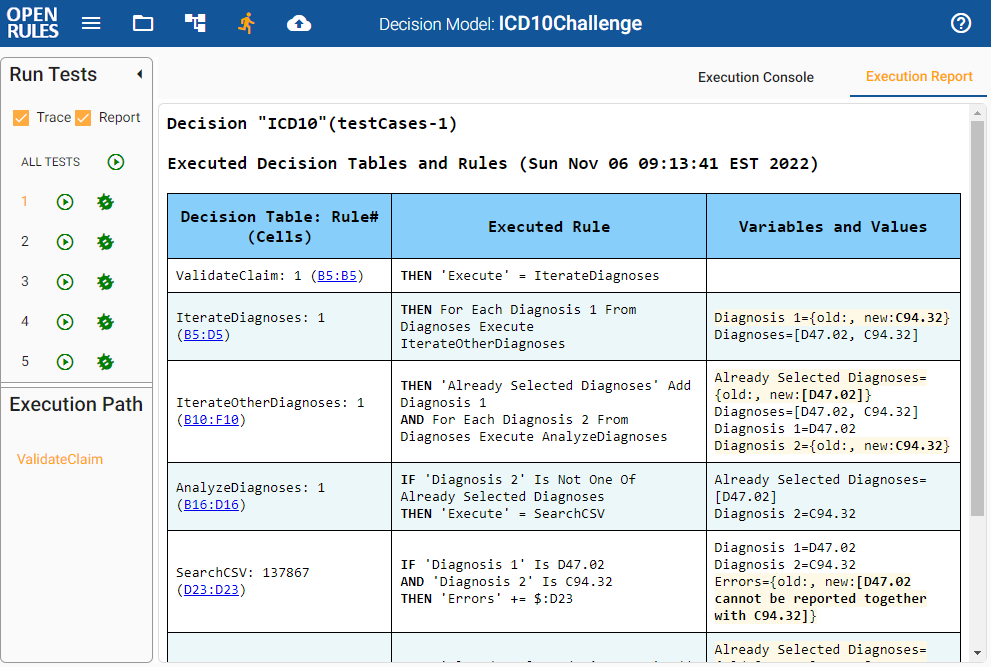Image resolution: width=991 pixels, height=667 pixels.
Task: Open the folder icon to browse decision models
Action: point(142,23)
